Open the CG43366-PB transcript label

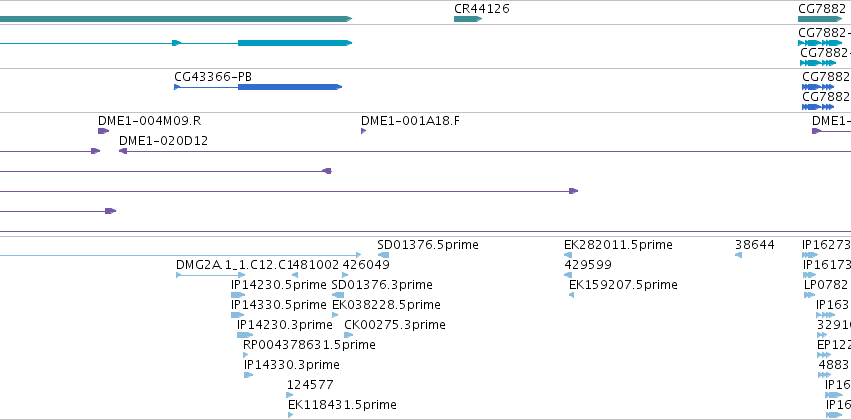click(213, 77)
